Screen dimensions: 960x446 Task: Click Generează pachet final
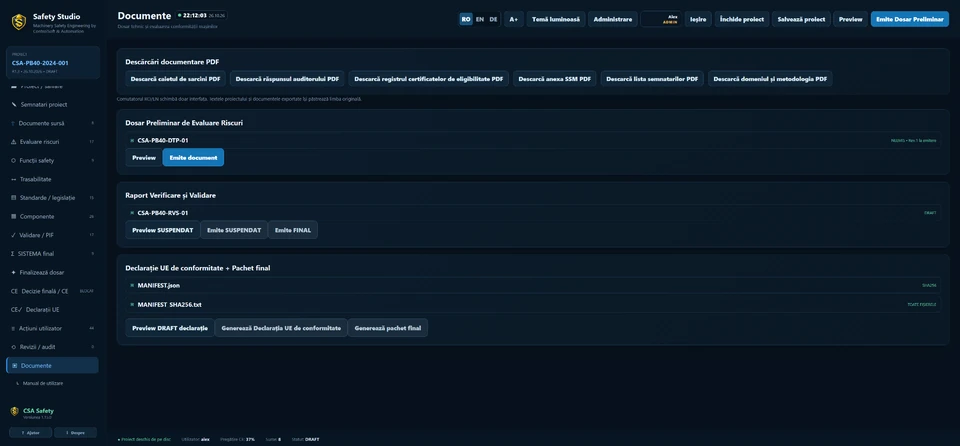point(388,328)
